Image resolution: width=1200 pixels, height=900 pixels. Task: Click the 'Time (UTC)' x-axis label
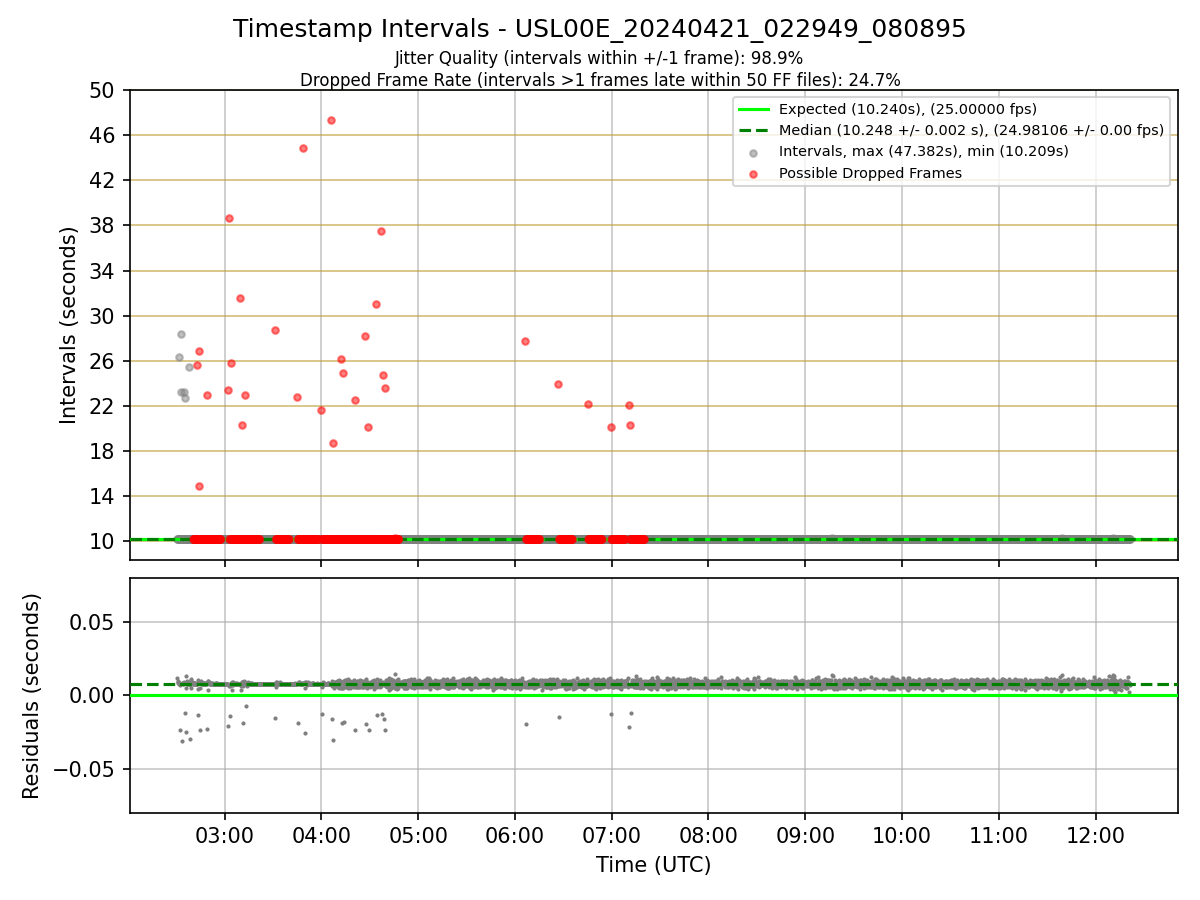point(654,865)
